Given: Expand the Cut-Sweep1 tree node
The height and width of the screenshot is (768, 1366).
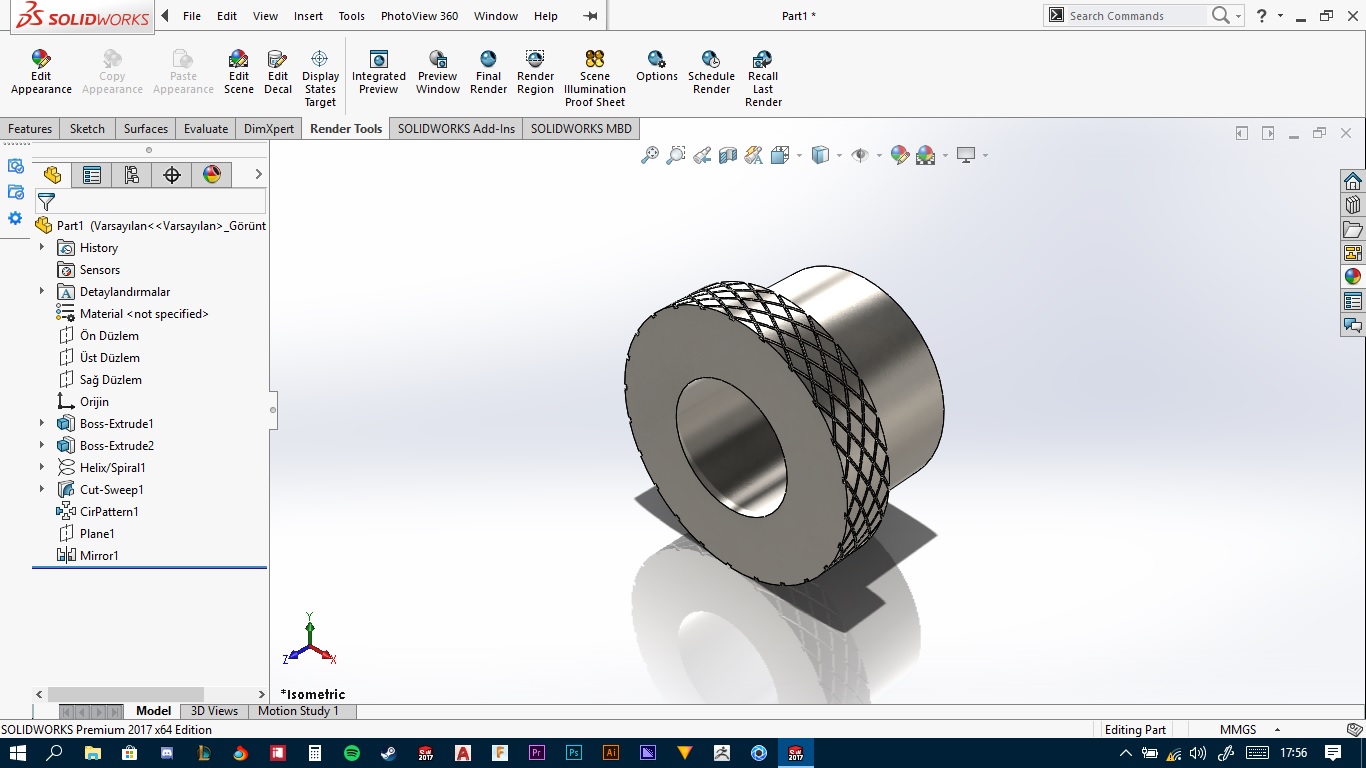Looking at the screenshot, I should 42,490.
